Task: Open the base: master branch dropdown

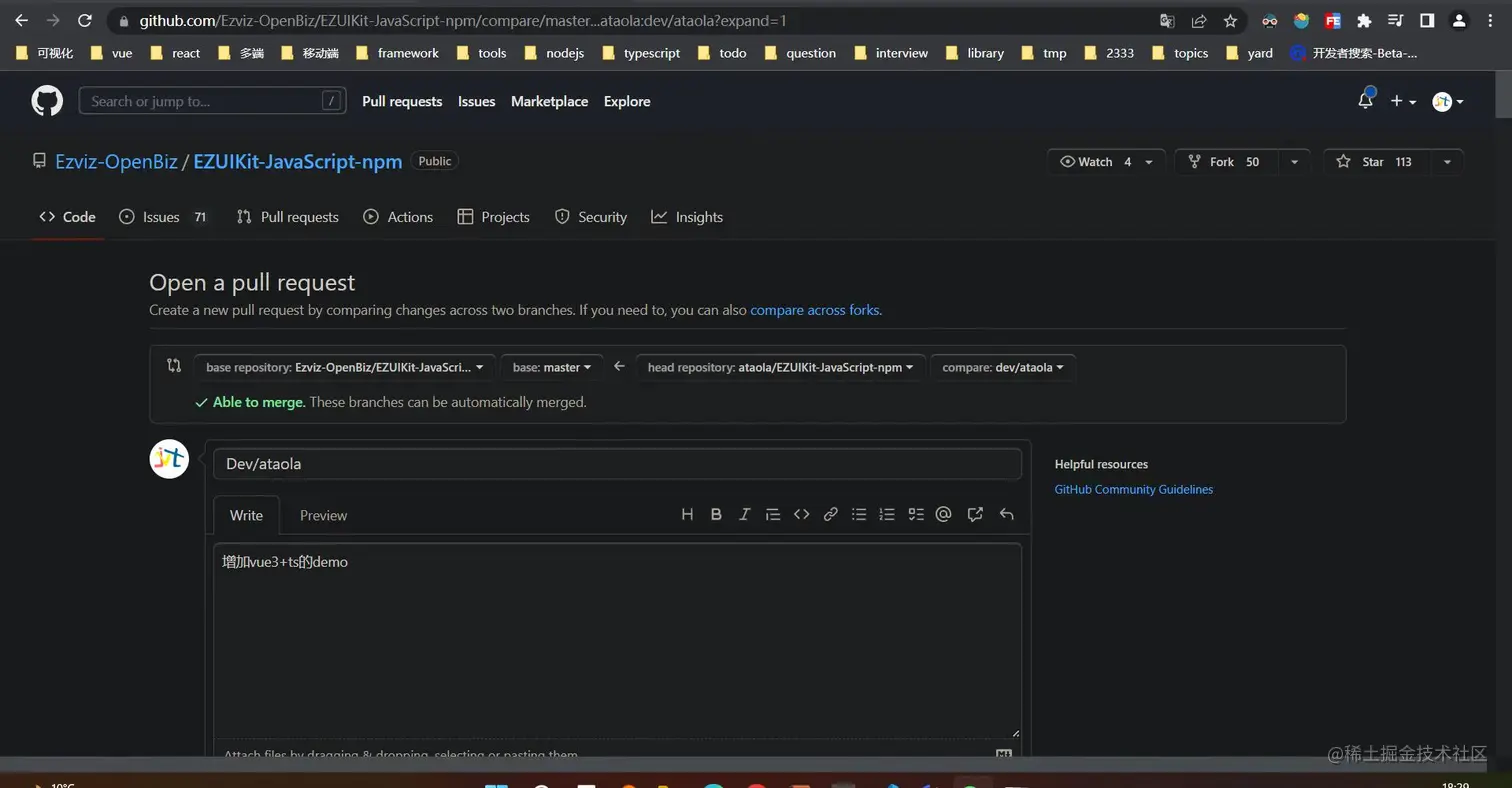Action: tap(552, 367)
